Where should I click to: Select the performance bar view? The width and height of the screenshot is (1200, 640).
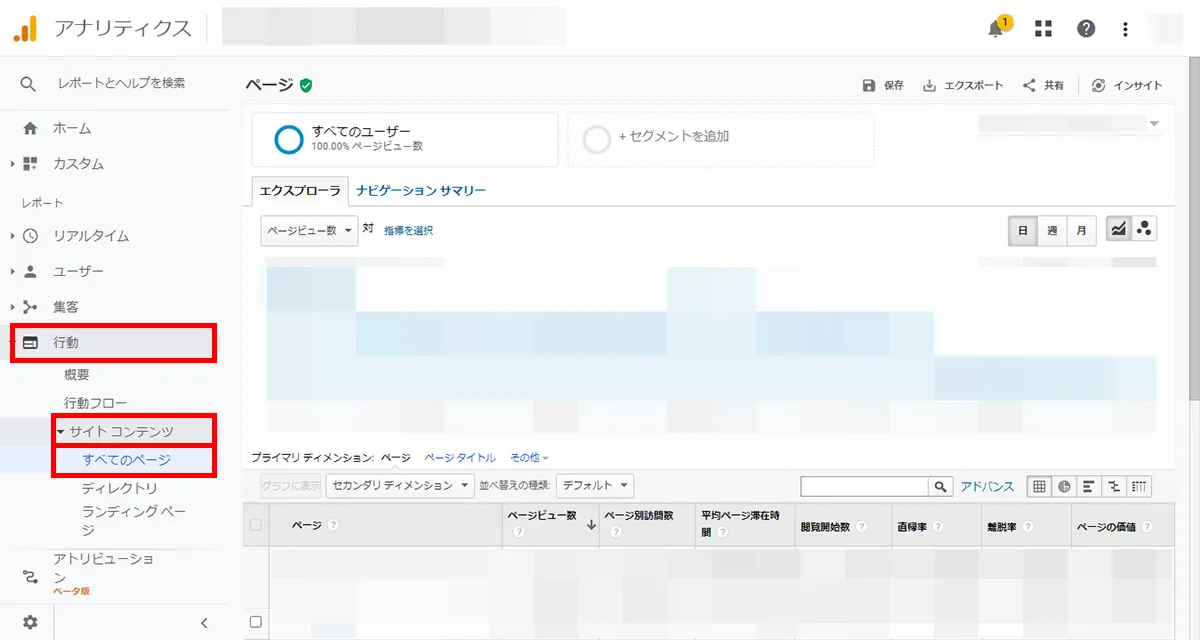[1088, 486]
